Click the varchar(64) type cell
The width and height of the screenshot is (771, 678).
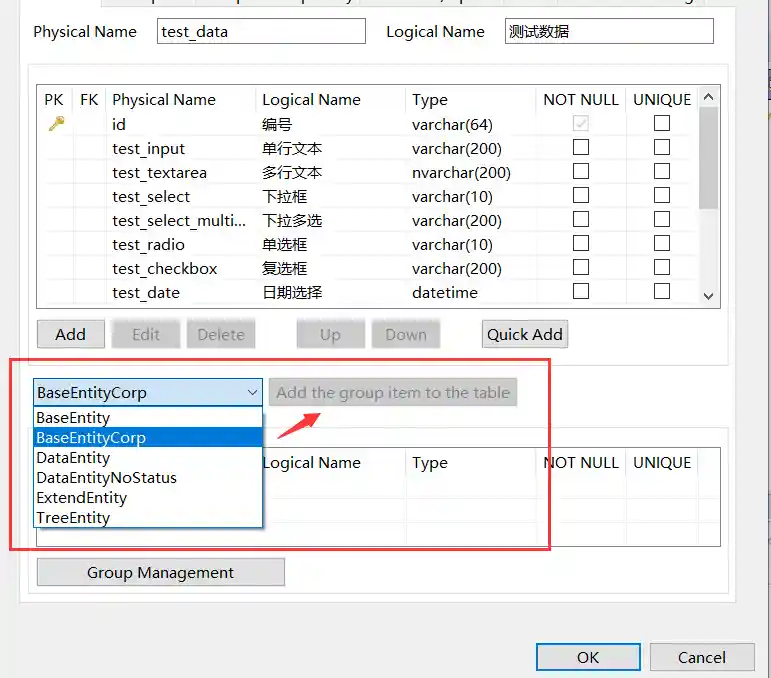point(452,124)
